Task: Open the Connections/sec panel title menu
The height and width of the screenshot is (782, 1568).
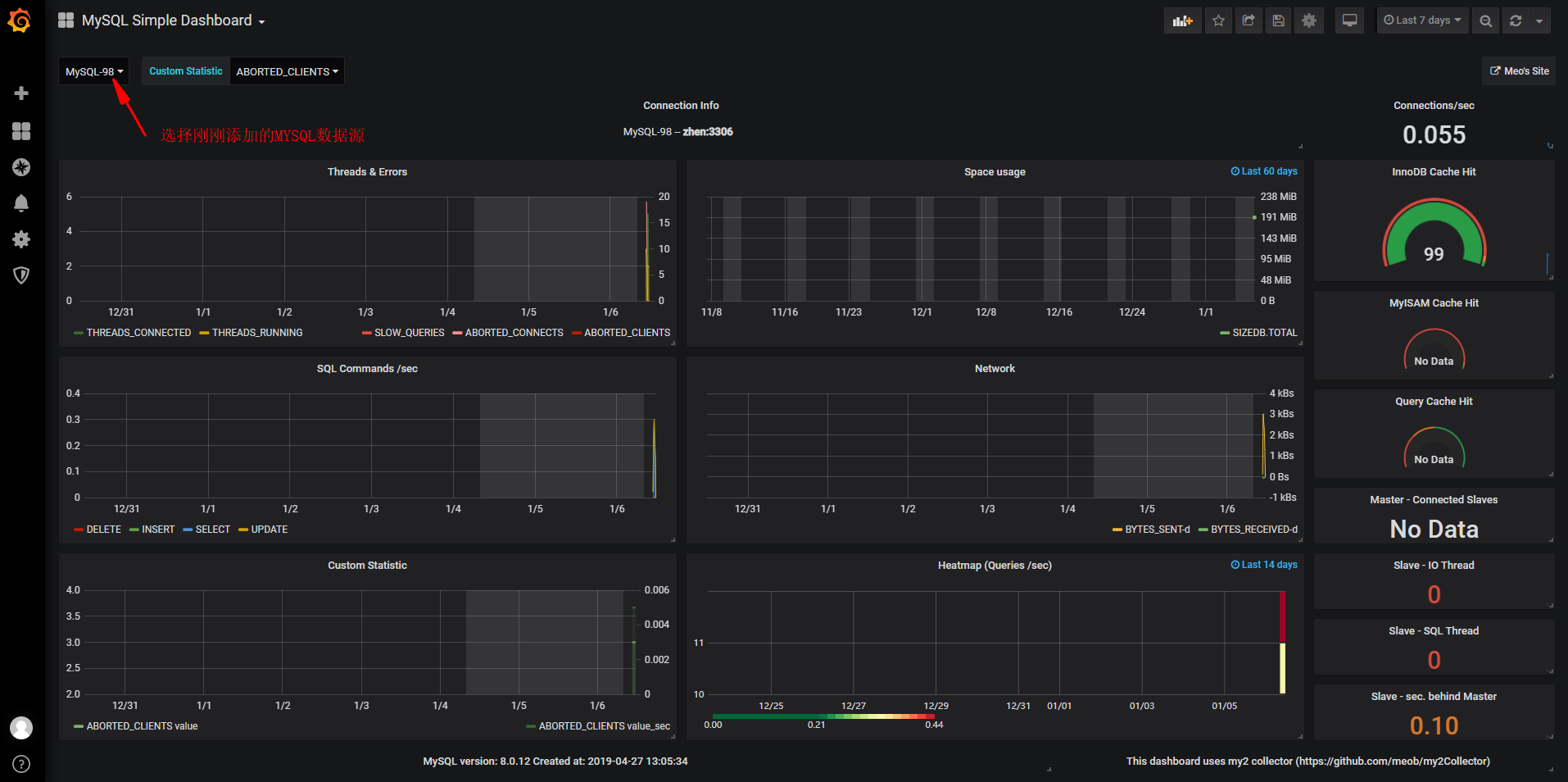Action: coord(1434,106)
